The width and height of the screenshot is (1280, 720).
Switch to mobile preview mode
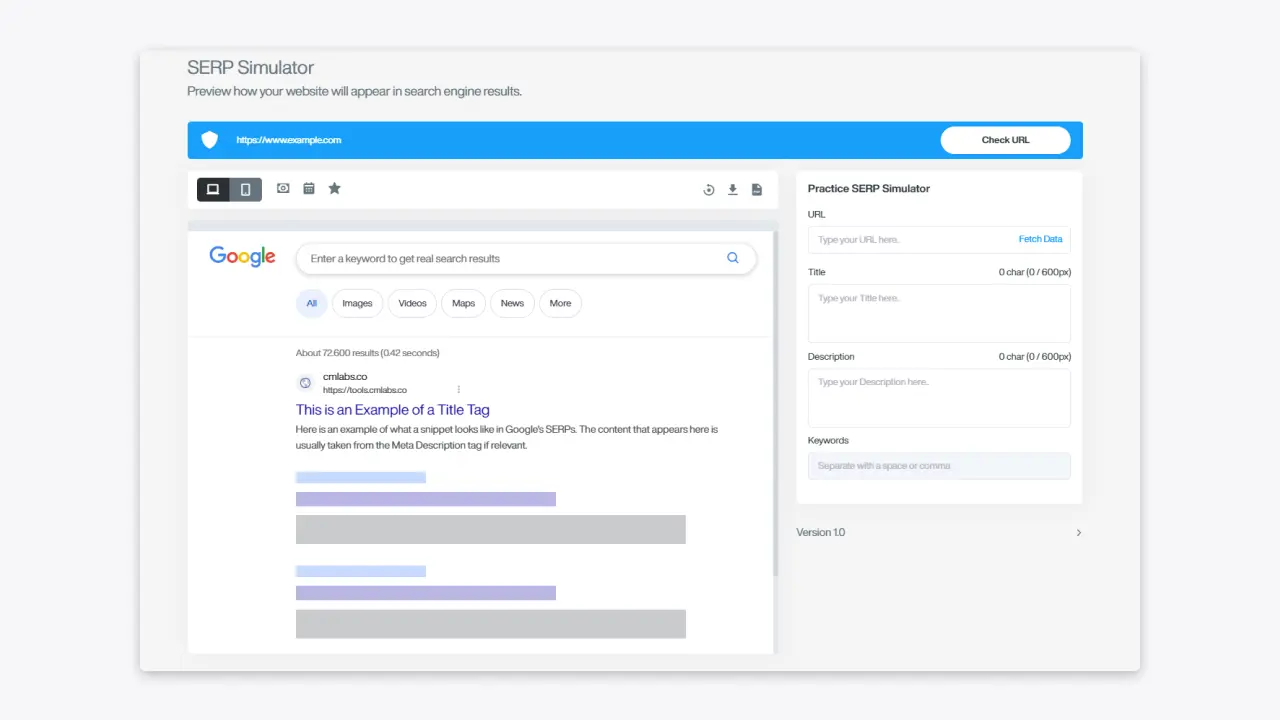(x=246, y=189)
